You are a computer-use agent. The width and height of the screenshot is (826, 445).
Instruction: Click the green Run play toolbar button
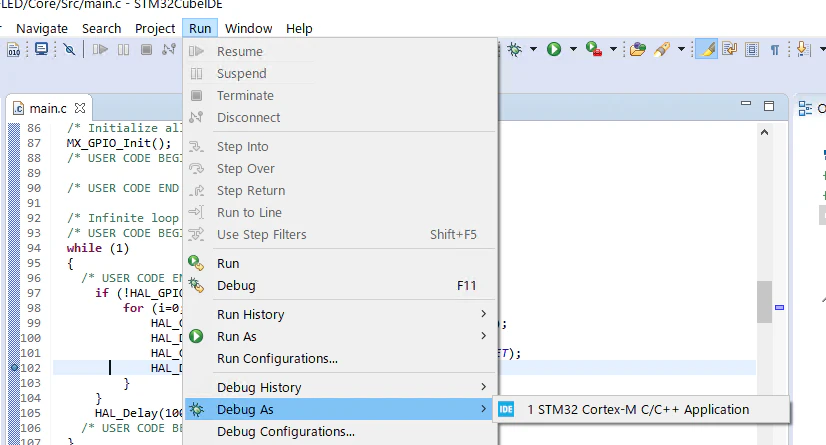point(554,50)
